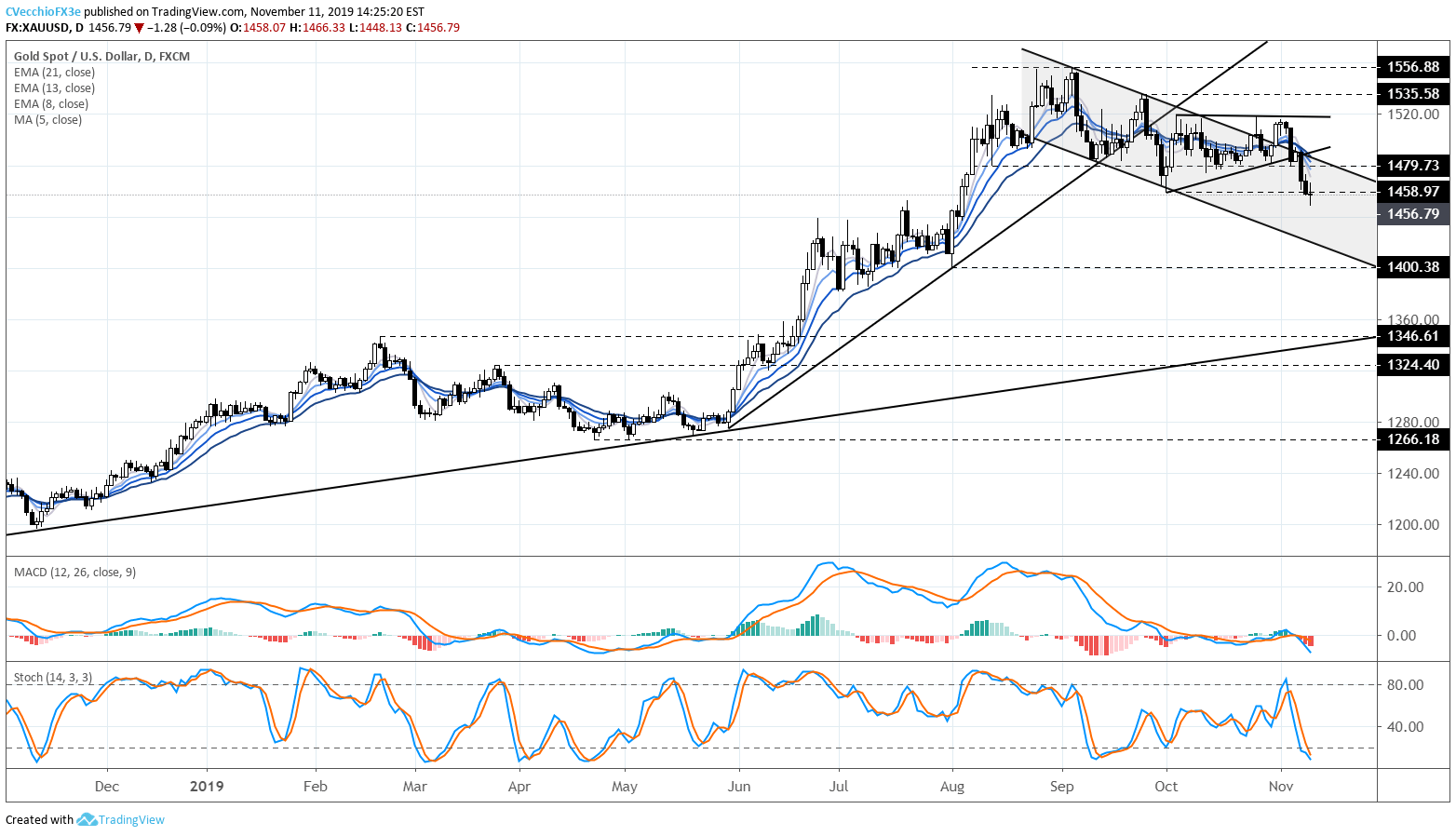
Task: Click the FX:XAUUSD symbol text in header
Action: pos(36,28)
